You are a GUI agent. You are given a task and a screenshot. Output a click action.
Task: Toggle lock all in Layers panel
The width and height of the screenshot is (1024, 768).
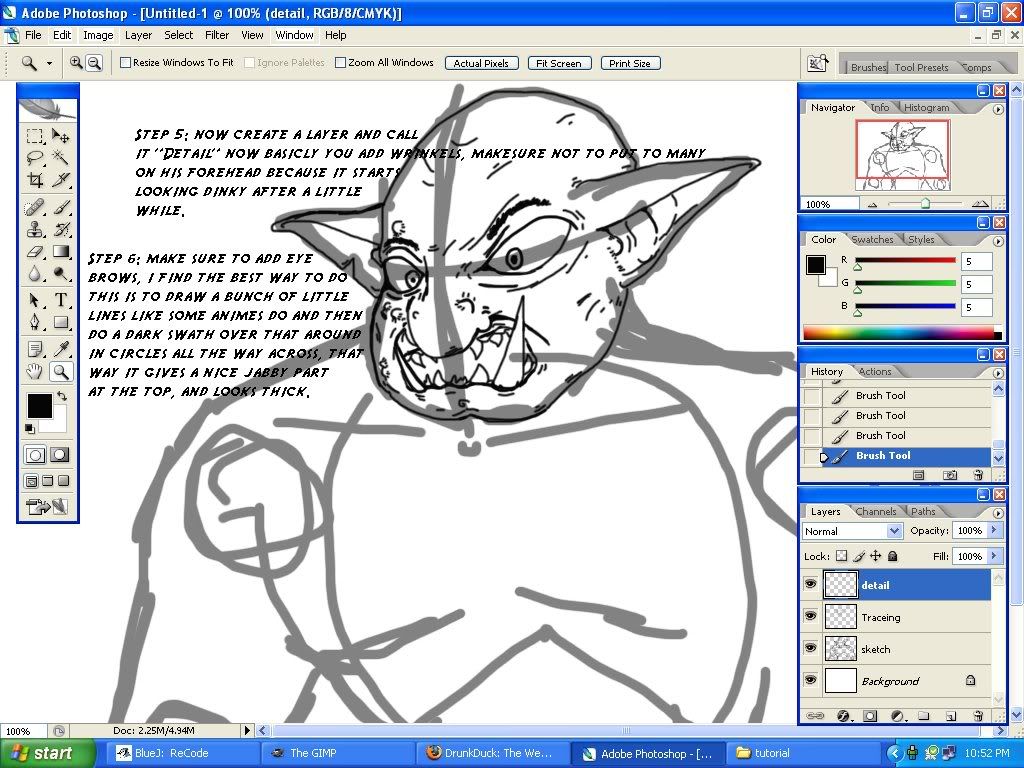pyautogui.click(x=893, y=556)
